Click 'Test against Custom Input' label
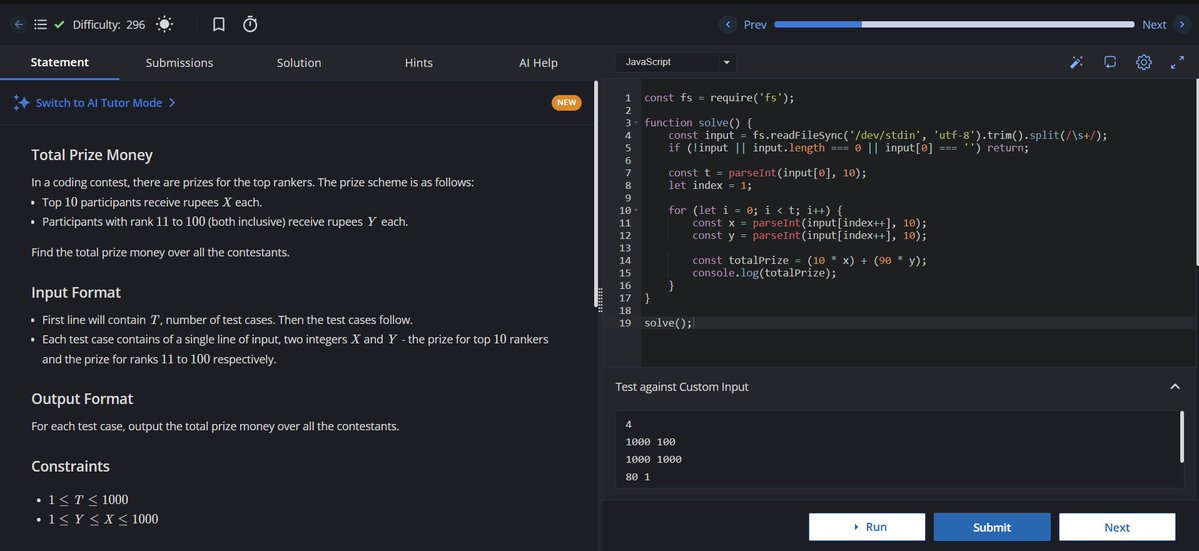 click(682, 387)
